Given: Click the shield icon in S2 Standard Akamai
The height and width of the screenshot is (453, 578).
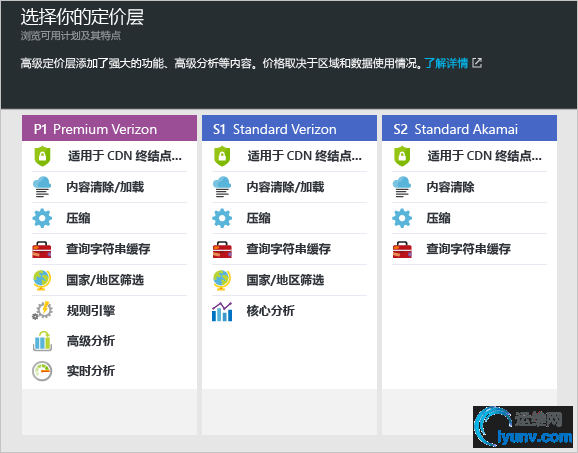Looking at the screenshot, I should coord(402,156).
